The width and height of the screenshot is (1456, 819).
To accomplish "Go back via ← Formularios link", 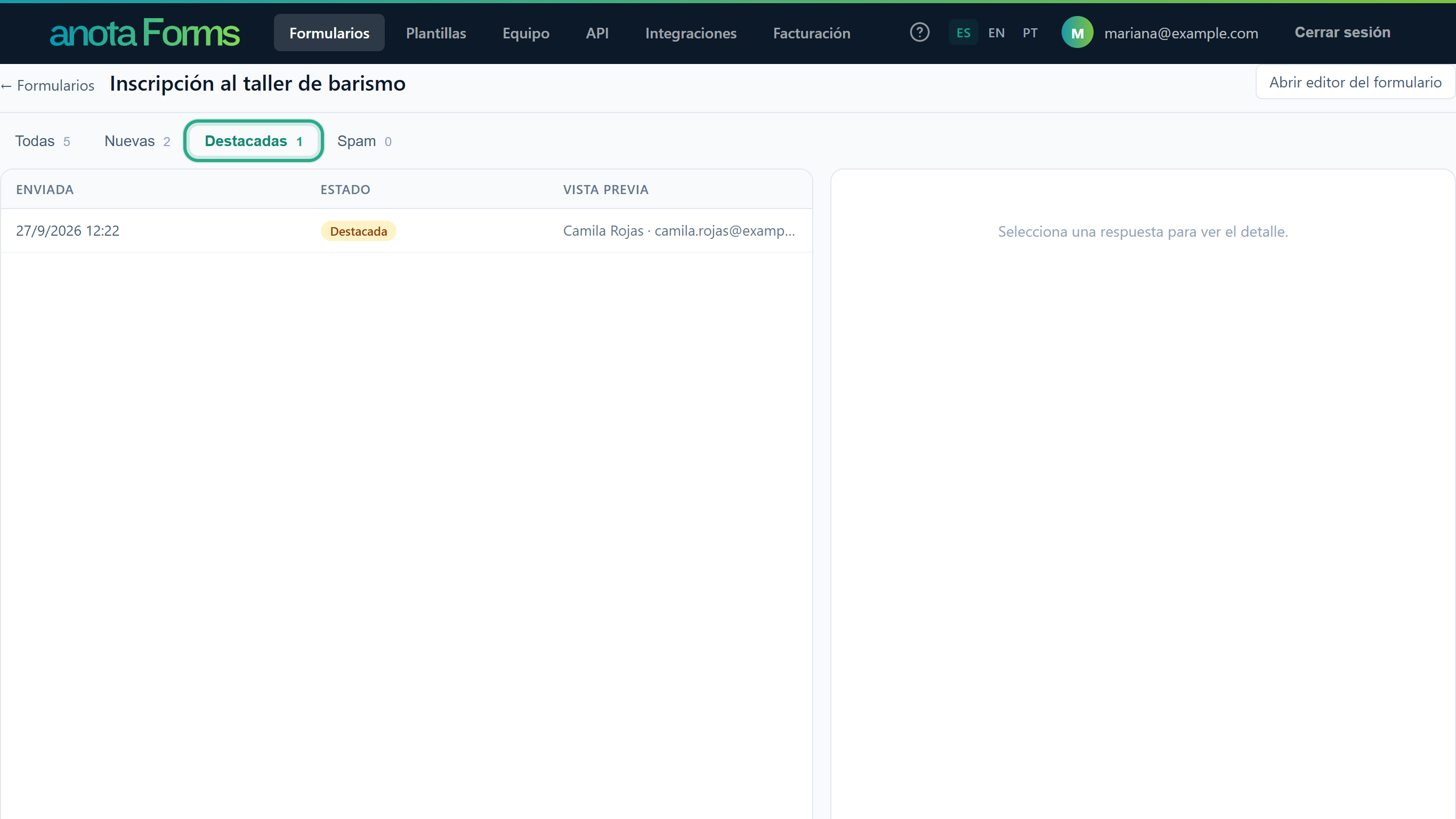I will click(47, 85).
